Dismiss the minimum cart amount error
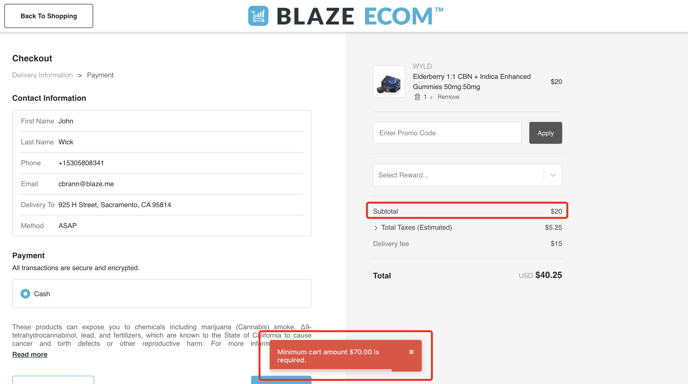Image resolution: width=688 pixels, height=384 pixels. [411, 352]
